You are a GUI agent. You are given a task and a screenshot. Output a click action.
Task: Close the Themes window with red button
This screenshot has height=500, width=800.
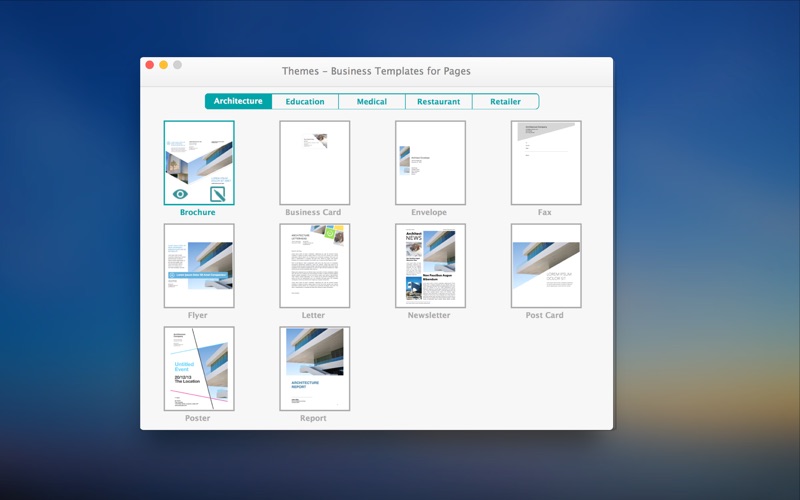(149, 65)
